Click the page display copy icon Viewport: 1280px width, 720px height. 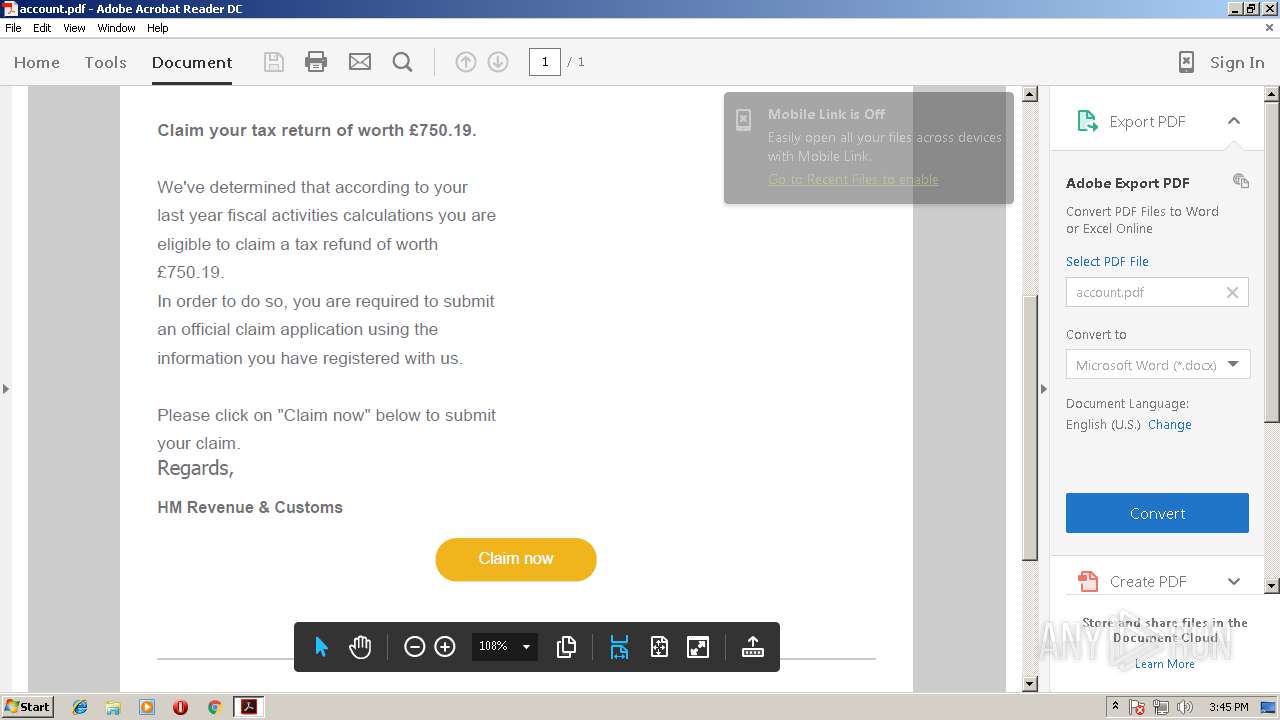click(x=566, y=647)
